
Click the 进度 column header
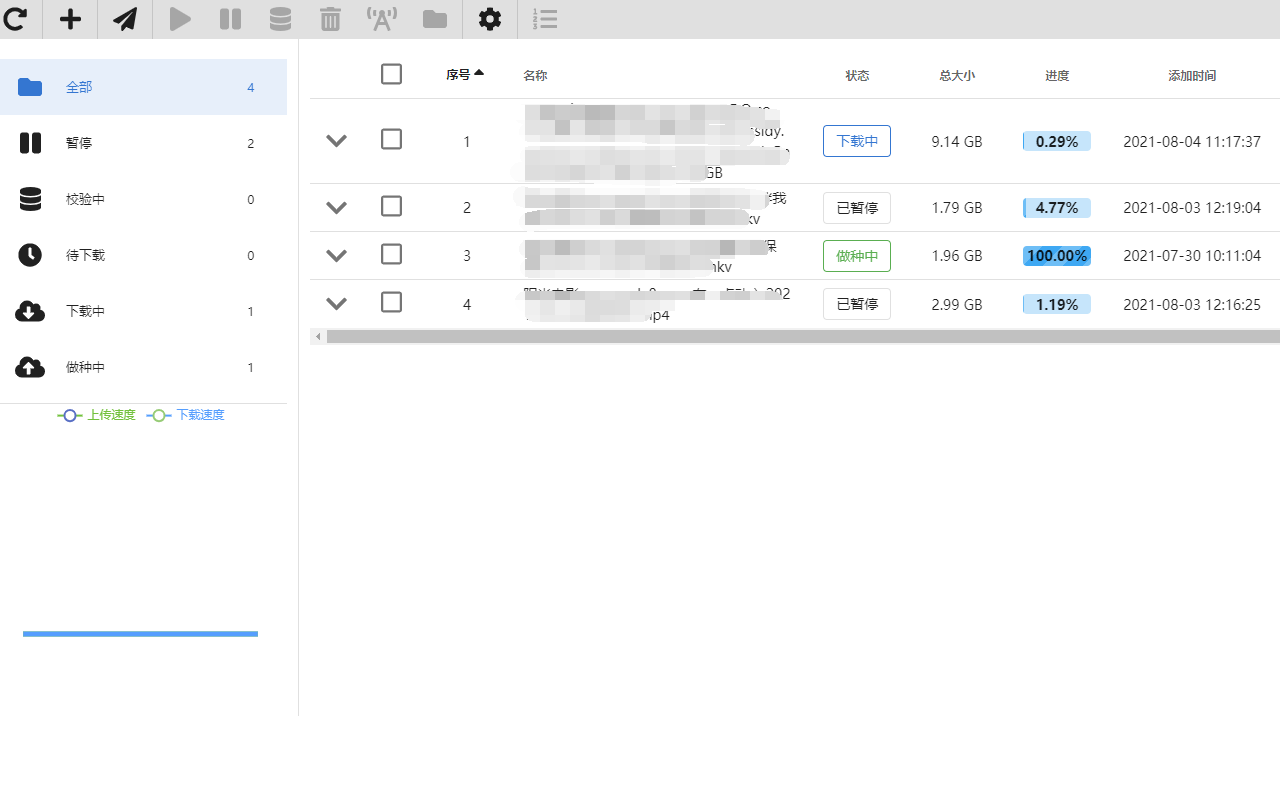click(x=1057, y=75)
